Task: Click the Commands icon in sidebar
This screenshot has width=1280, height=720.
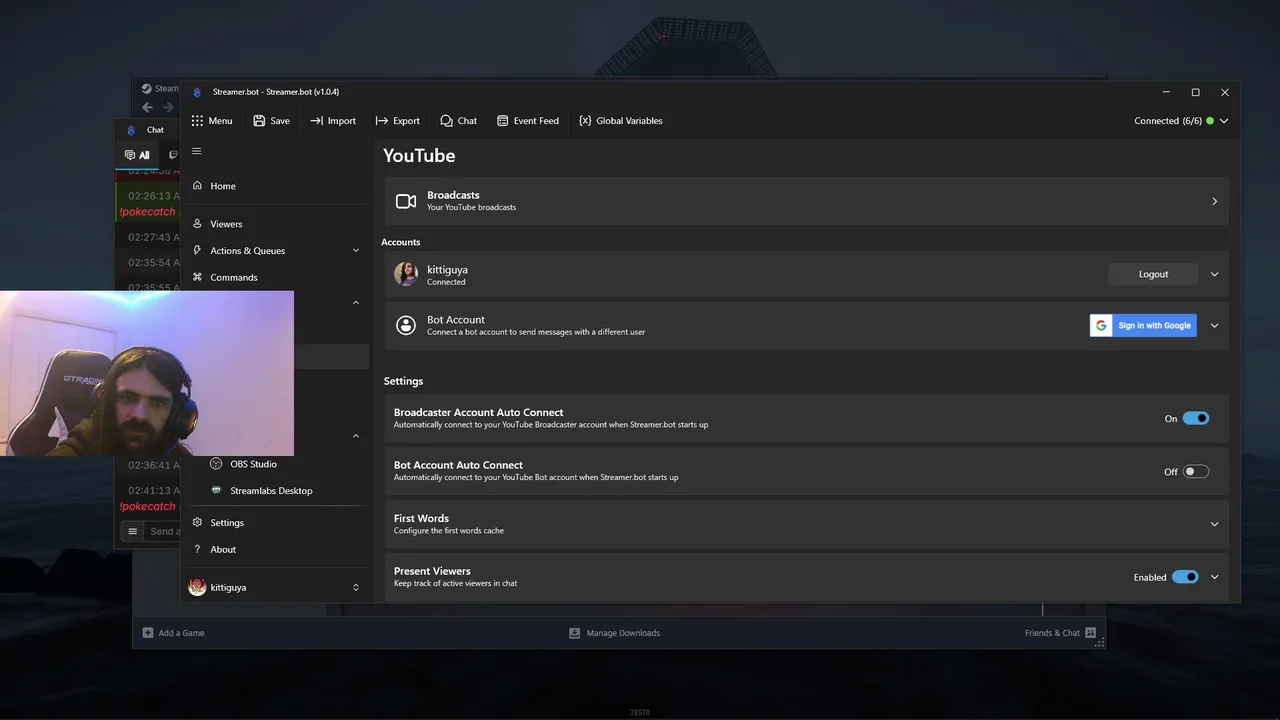Action: coord(197,277)
